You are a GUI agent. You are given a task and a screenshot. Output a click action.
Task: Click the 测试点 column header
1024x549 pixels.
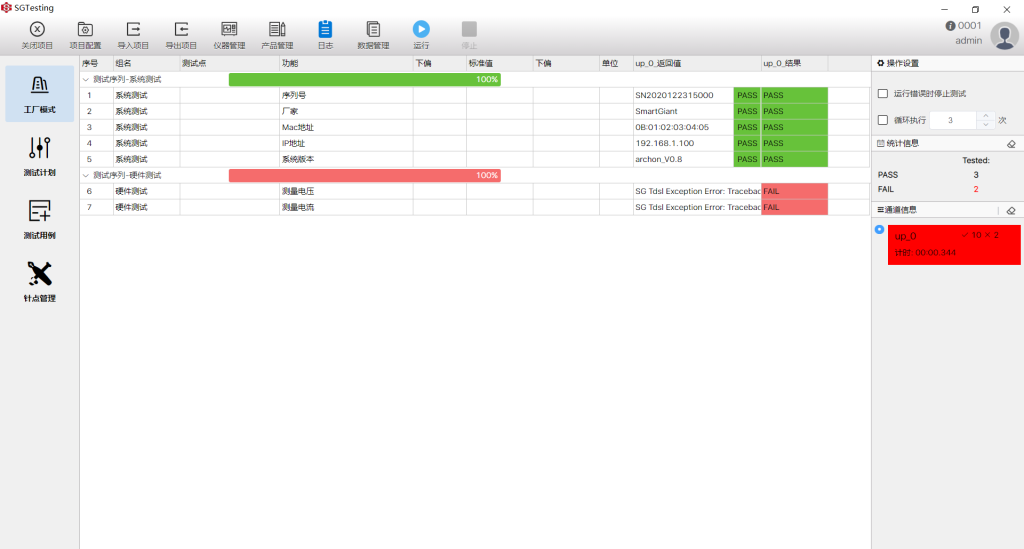pyautogui.click(x=229, y=63)
